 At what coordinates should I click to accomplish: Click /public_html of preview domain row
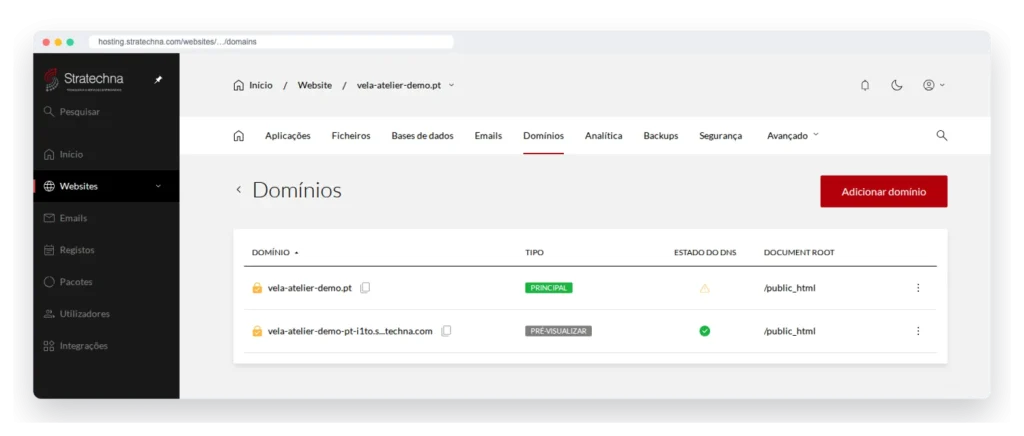(790, 331)
